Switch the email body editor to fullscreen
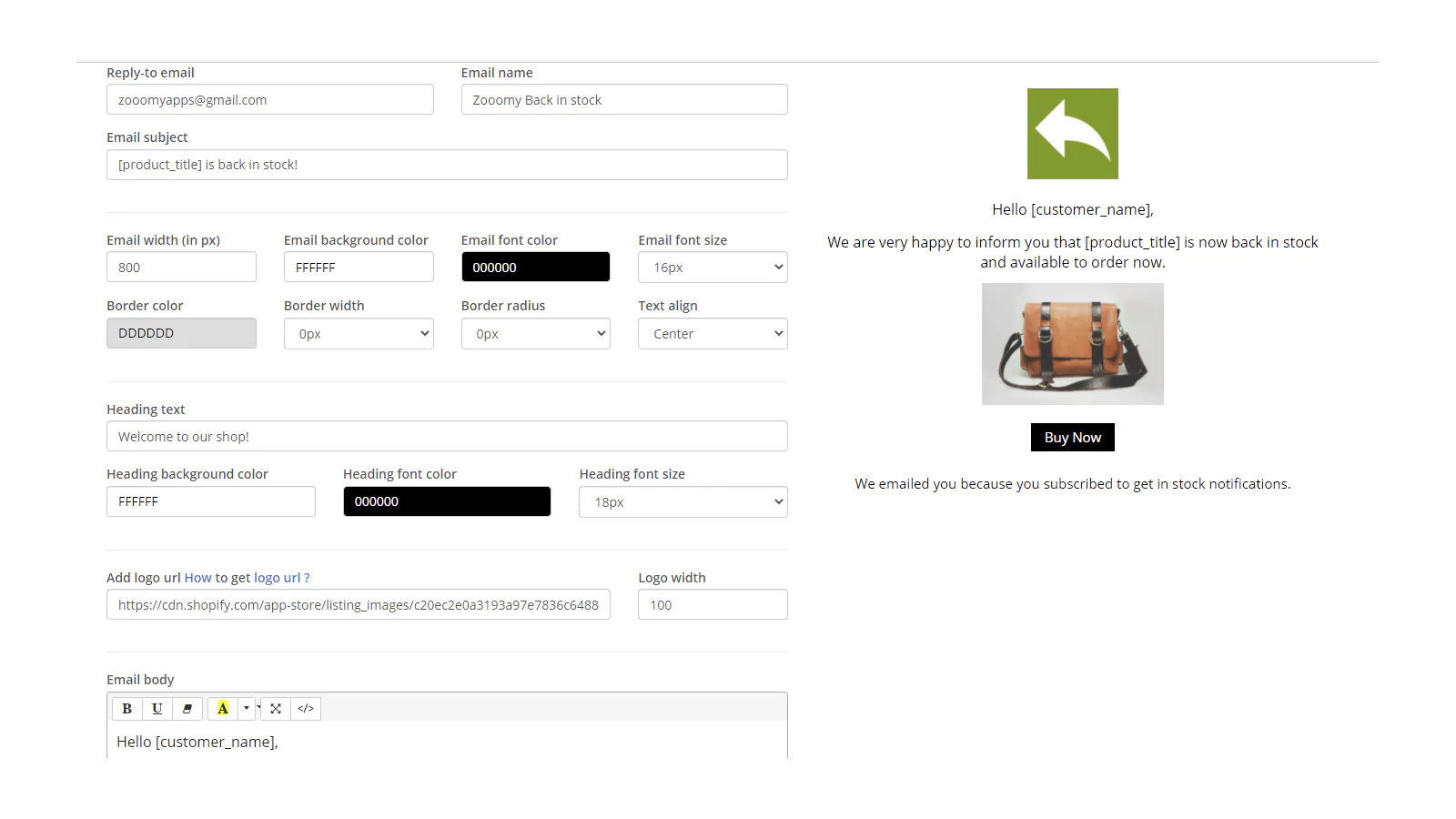 tap(276, 709)
